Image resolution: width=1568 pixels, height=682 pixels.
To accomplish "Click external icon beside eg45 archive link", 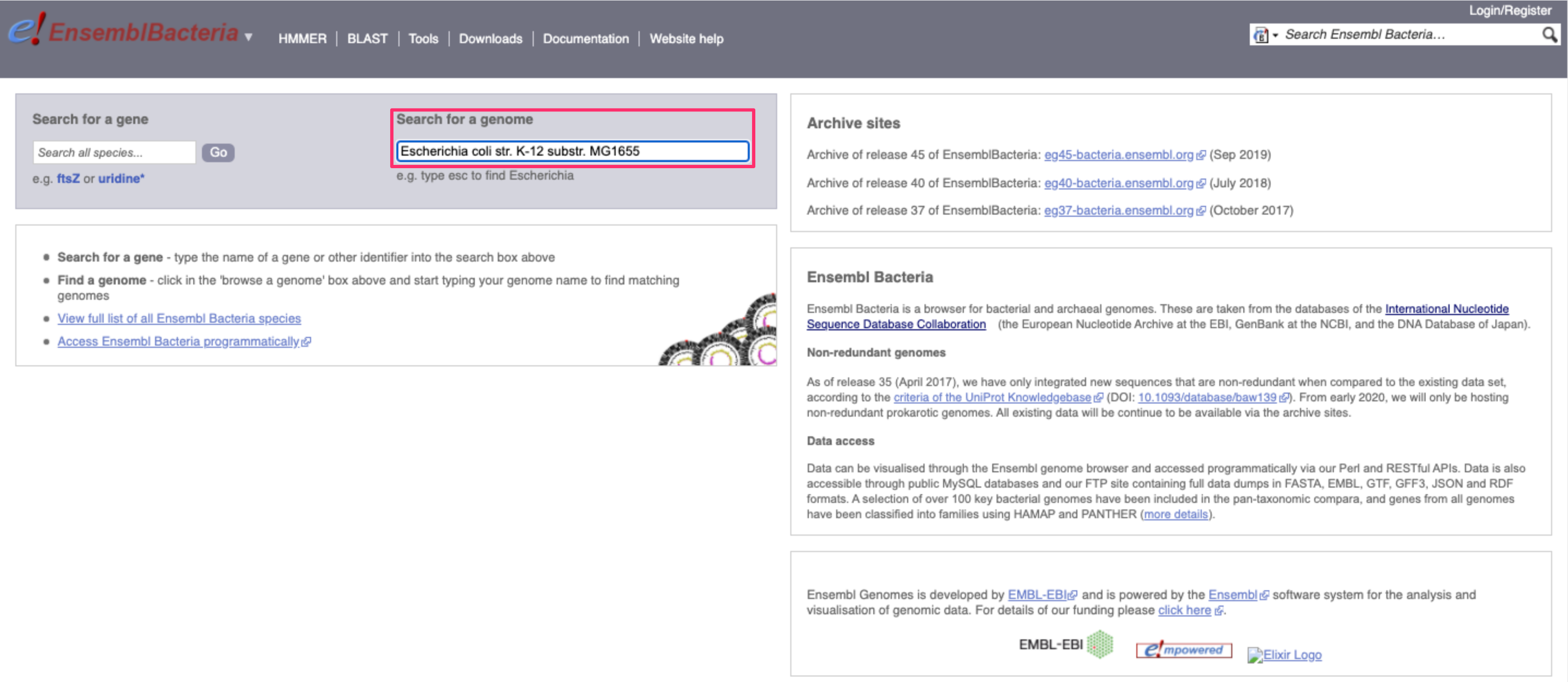I will 1200,155.
